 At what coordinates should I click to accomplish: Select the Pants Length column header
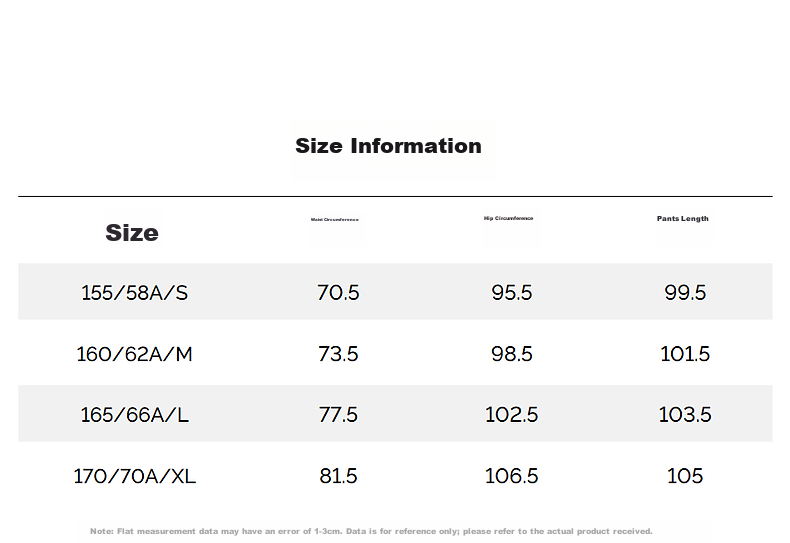click(683, 219)
